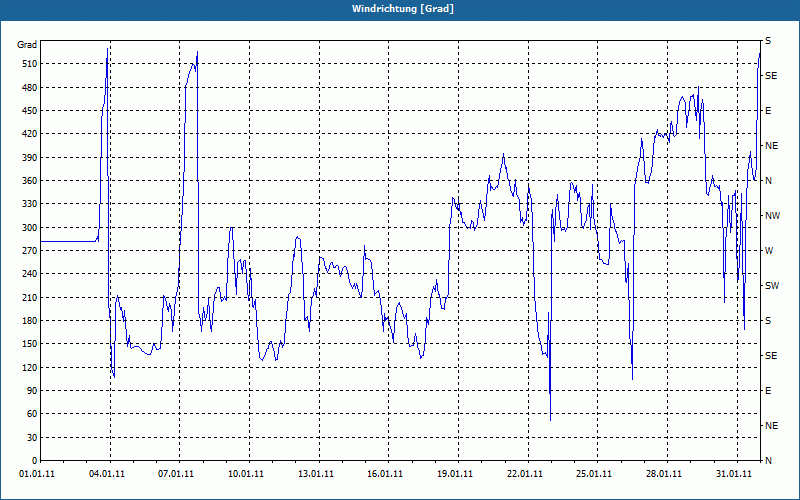This screenshot has height=500, width=800.
Task: Select the 270 value on the left axis
Action: pos(30,251)
